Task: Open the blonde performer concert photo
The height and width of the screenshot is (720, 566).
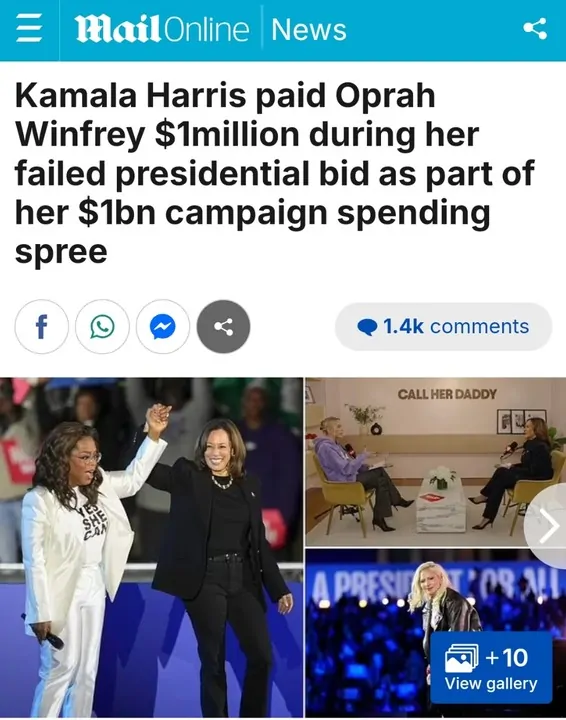Action: click(436, 634)
